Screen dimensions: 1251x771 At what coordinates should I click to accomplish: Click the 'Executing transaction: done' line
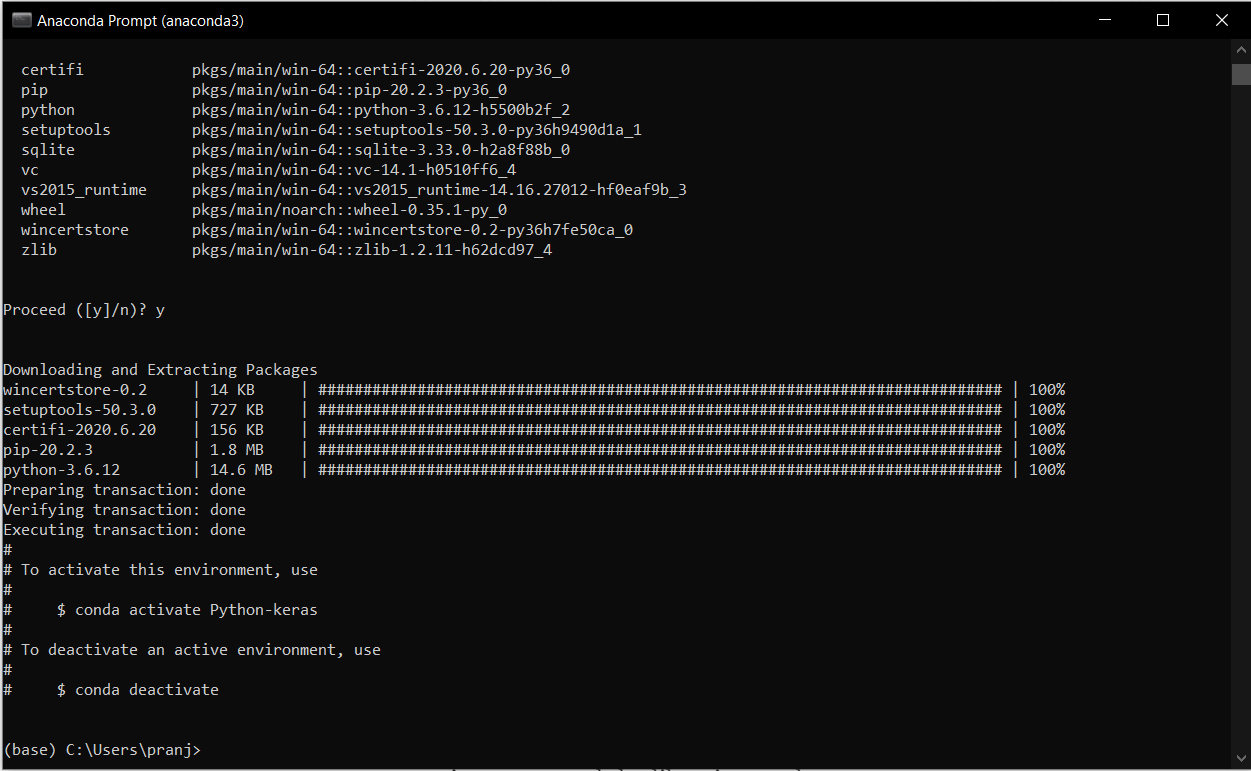pyautogui.click(x=124, y=530)
